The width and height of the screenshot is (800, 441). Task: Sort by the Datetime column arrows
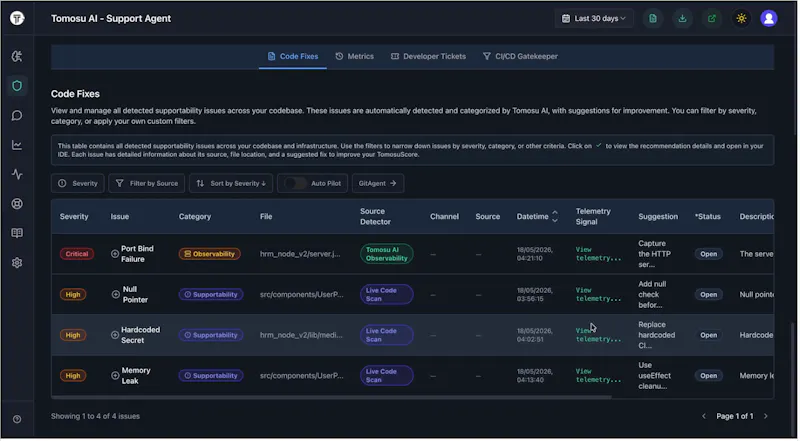click(x=555, y=216)
